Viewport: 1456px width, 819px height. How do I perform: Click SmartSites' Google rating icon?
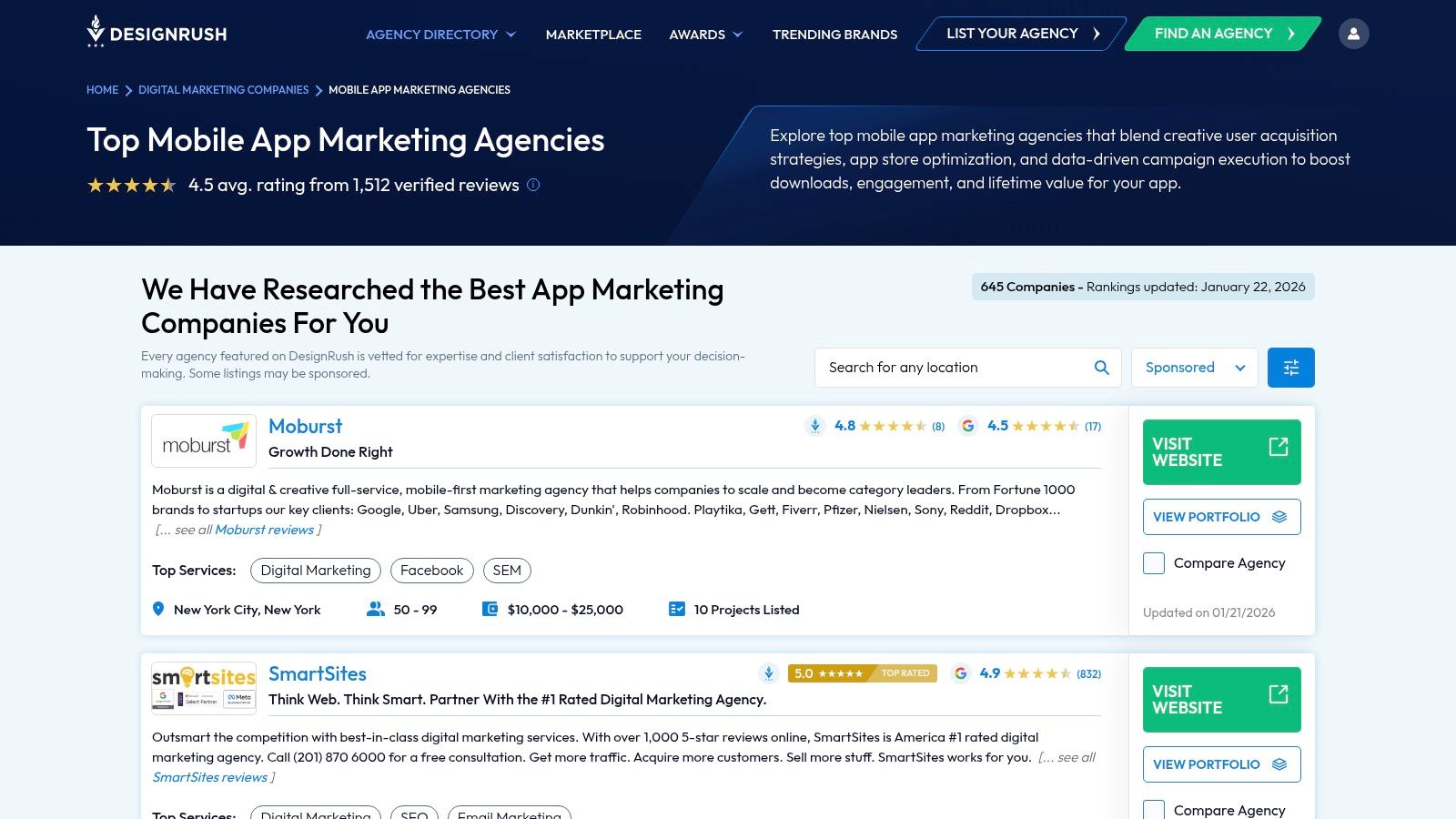tap(960, 673)
